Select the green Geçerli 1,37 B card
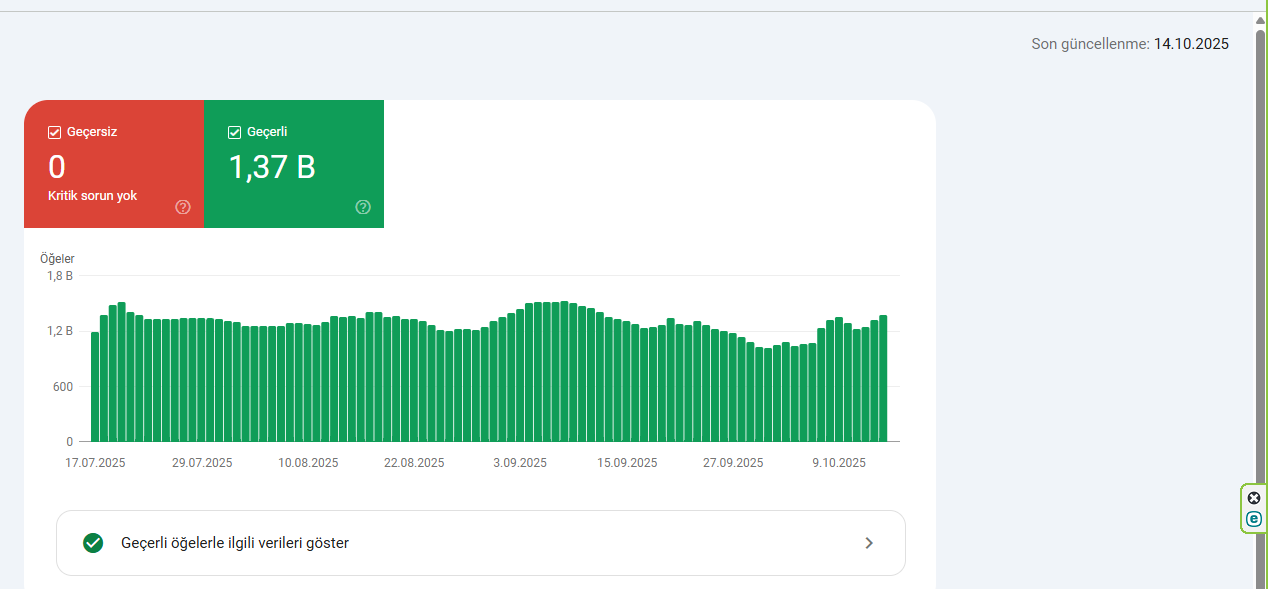The height and width of the screenshot is (589, 1268). (x=294, y=164)
